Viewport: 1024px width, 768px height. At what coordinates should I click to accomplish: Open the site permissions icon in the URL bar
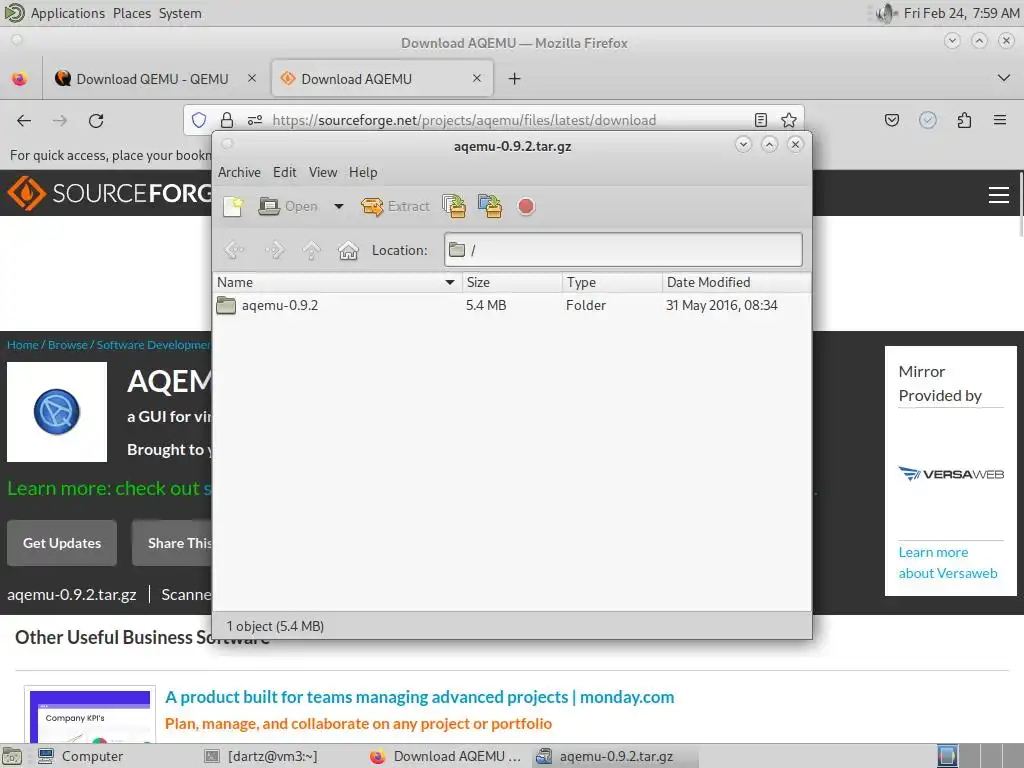coord(255,120)
